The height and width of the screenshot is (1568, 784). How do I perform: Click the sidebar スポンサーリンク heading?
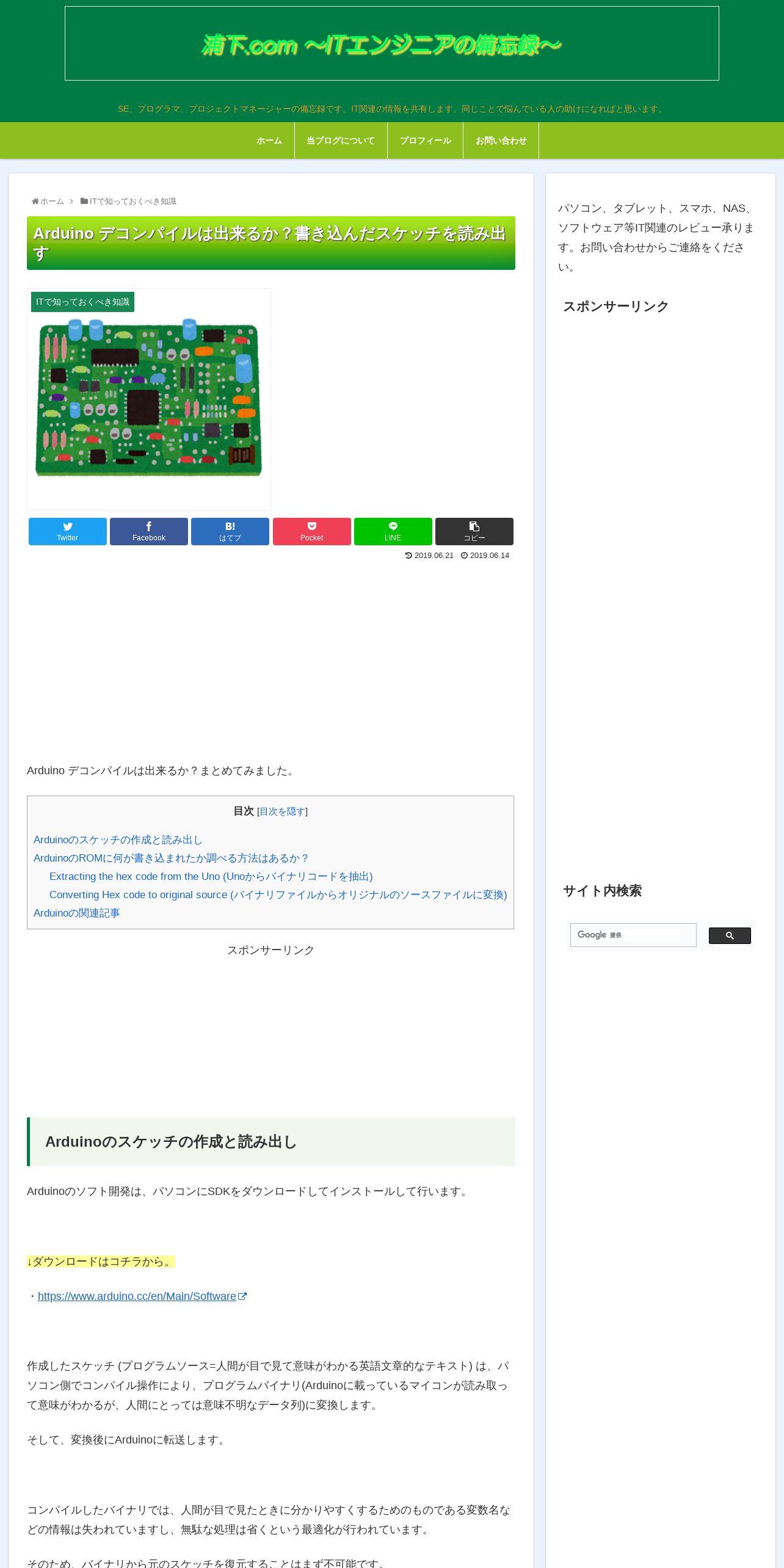[x=615, y=307]
